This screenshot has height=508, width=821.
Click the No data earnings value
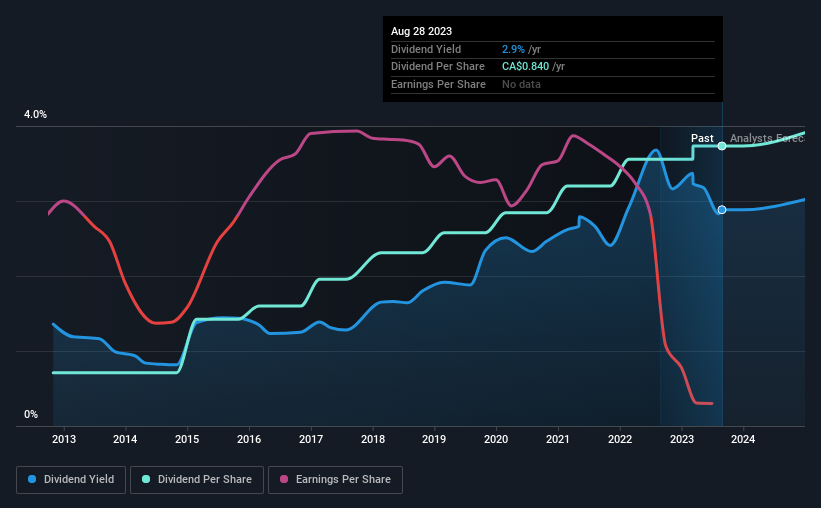522,84
